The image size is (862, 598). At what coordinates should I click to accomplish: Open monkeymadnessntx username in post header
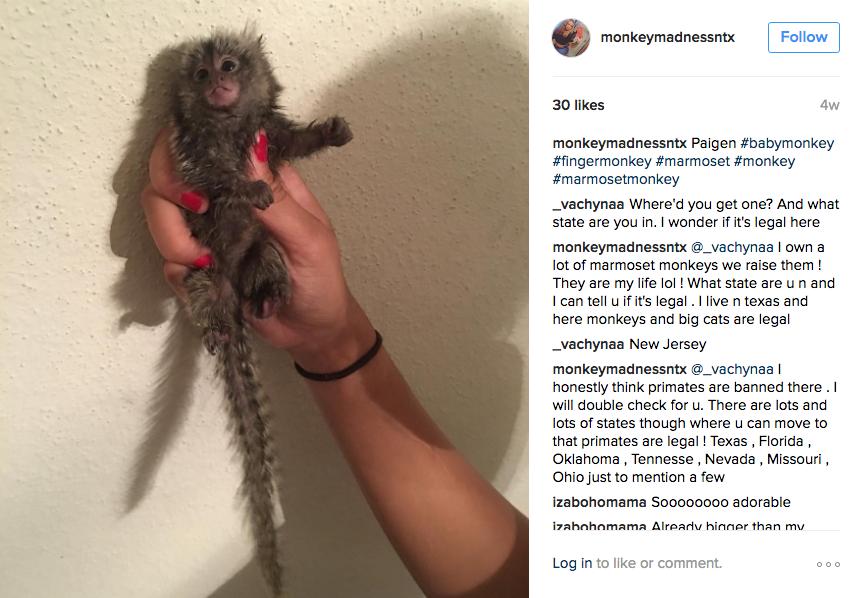point(667,37)
